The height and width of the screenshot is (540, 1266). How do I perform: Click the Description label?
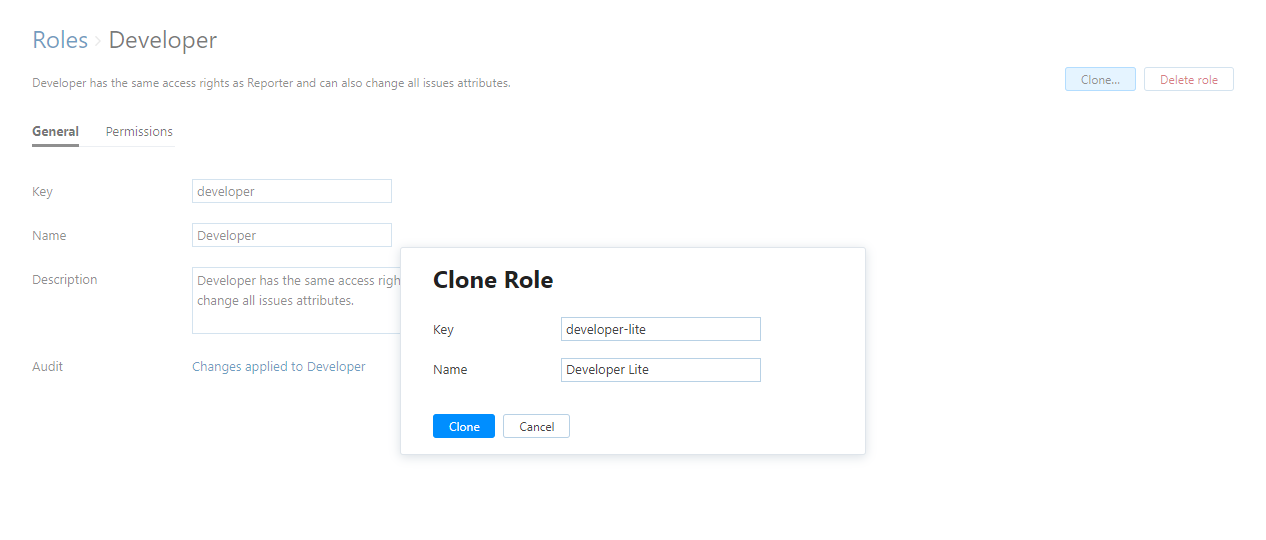[64, 280]
